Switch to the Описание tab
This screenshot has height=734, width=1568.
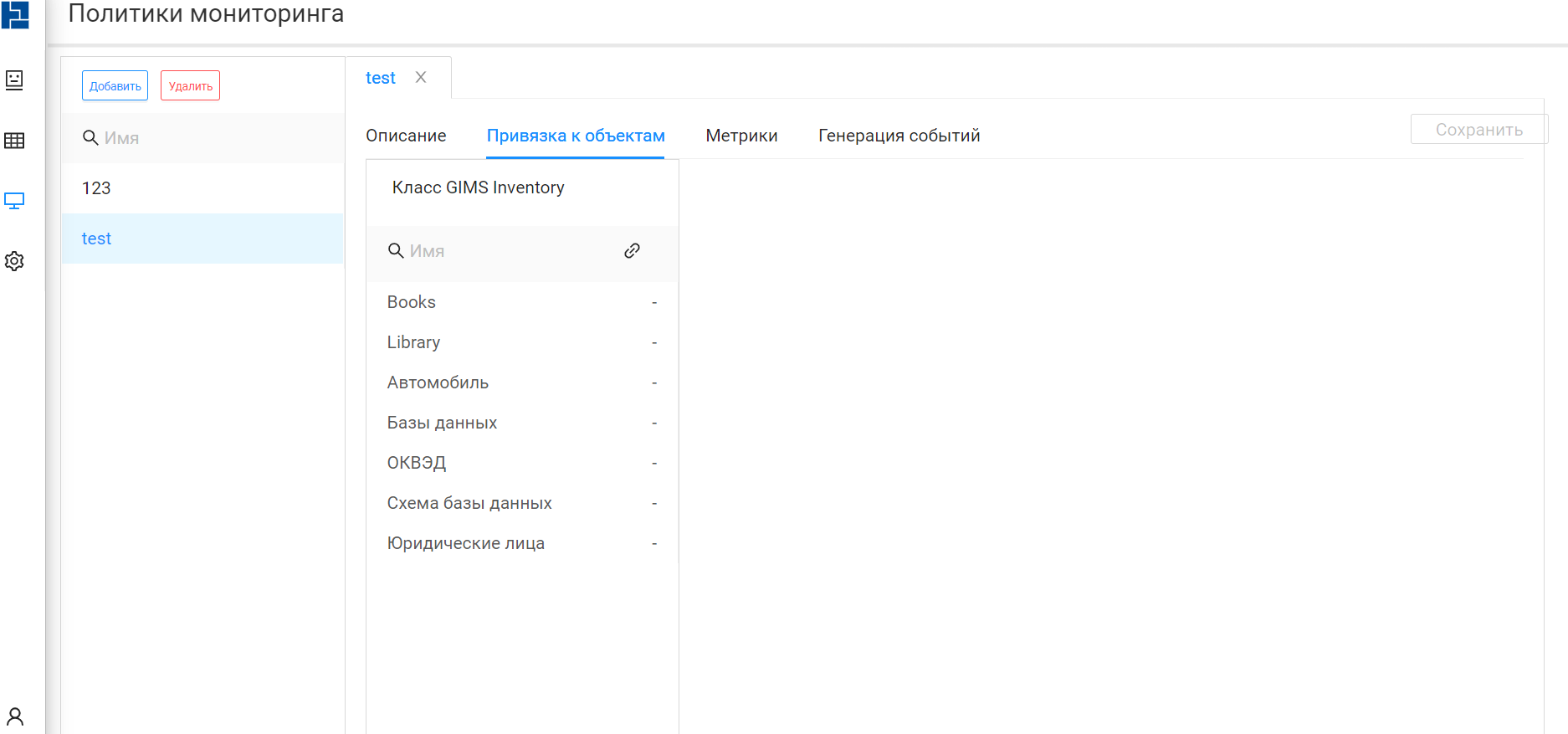pos(406,136)
